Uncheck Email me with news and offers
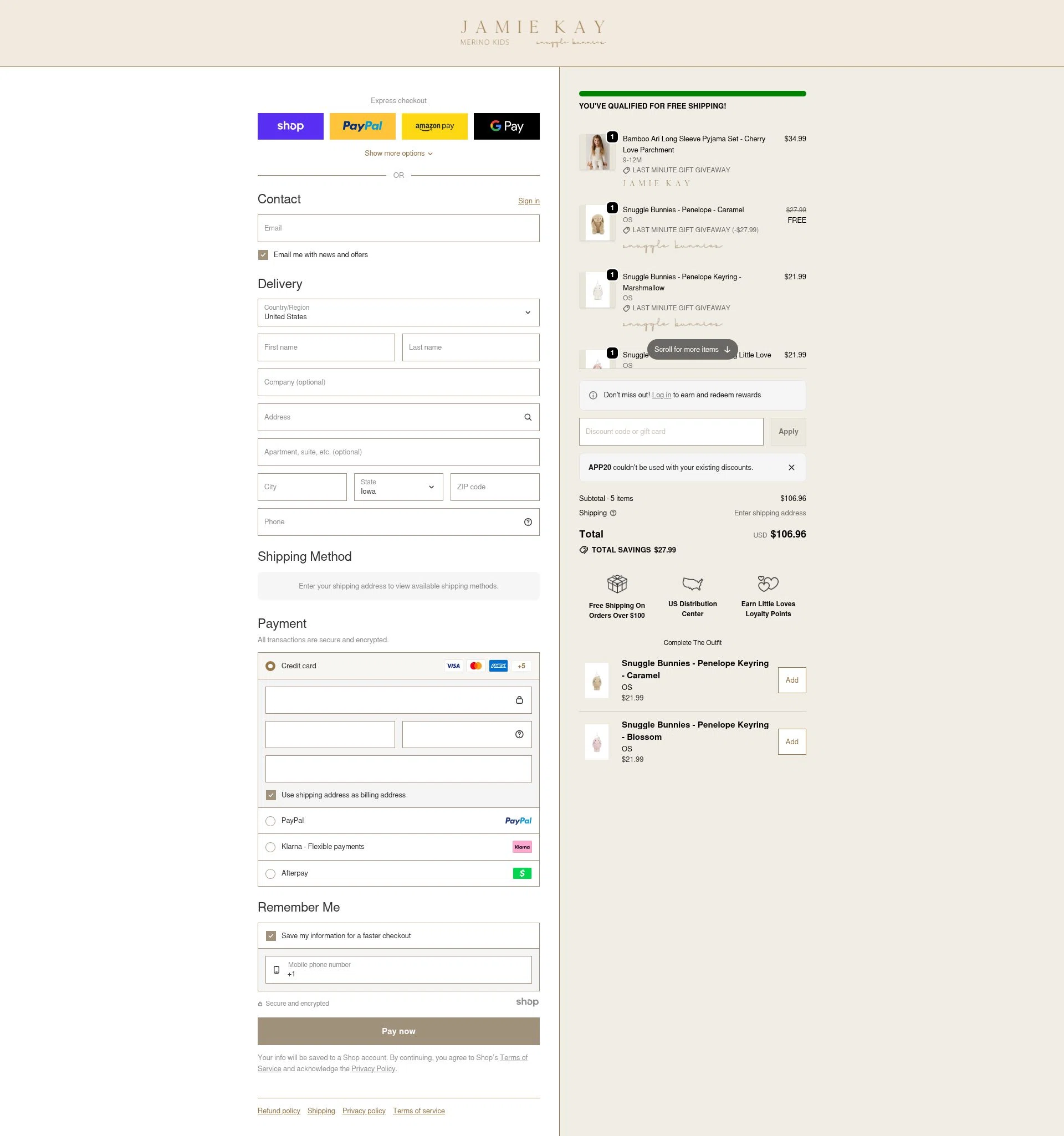 click(263, 255)
